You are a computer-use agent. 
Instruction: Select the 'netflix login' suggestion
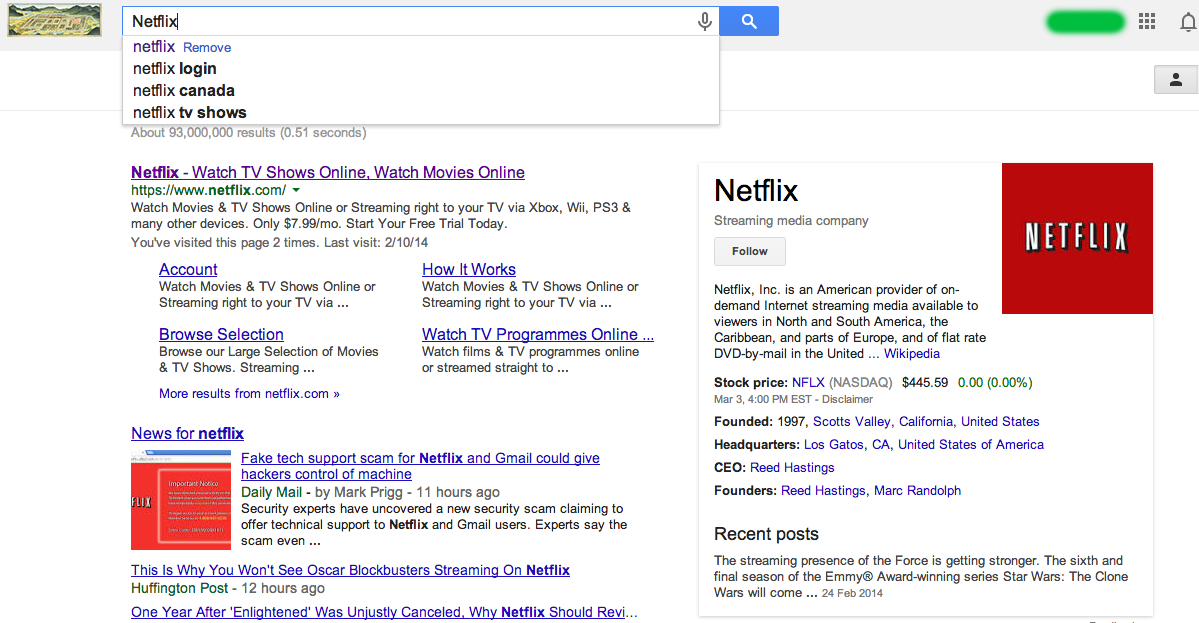(175, 69)
